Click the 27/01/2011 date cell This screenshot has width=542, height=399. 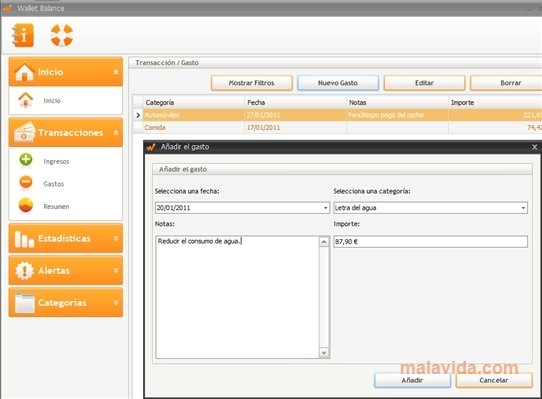pos(296,115)
